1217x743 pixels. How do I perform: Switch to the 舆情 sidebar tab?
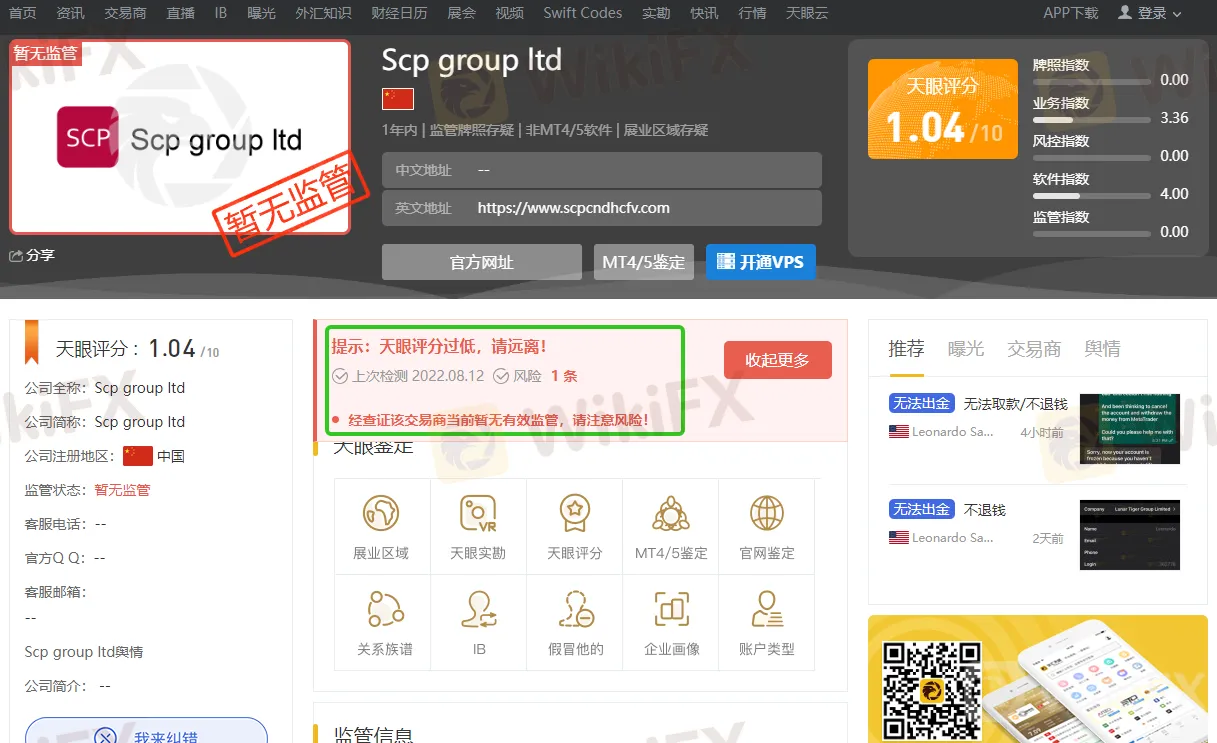[x=1102, y=349]
